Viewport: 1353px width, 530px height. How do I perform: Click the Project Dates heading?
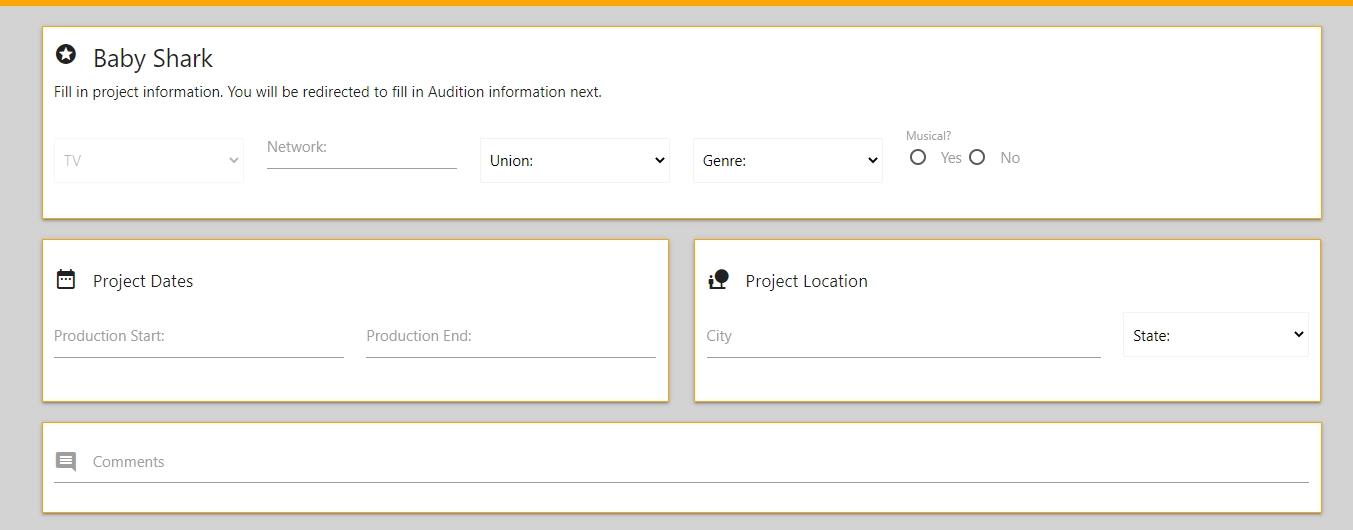[143, 281]
